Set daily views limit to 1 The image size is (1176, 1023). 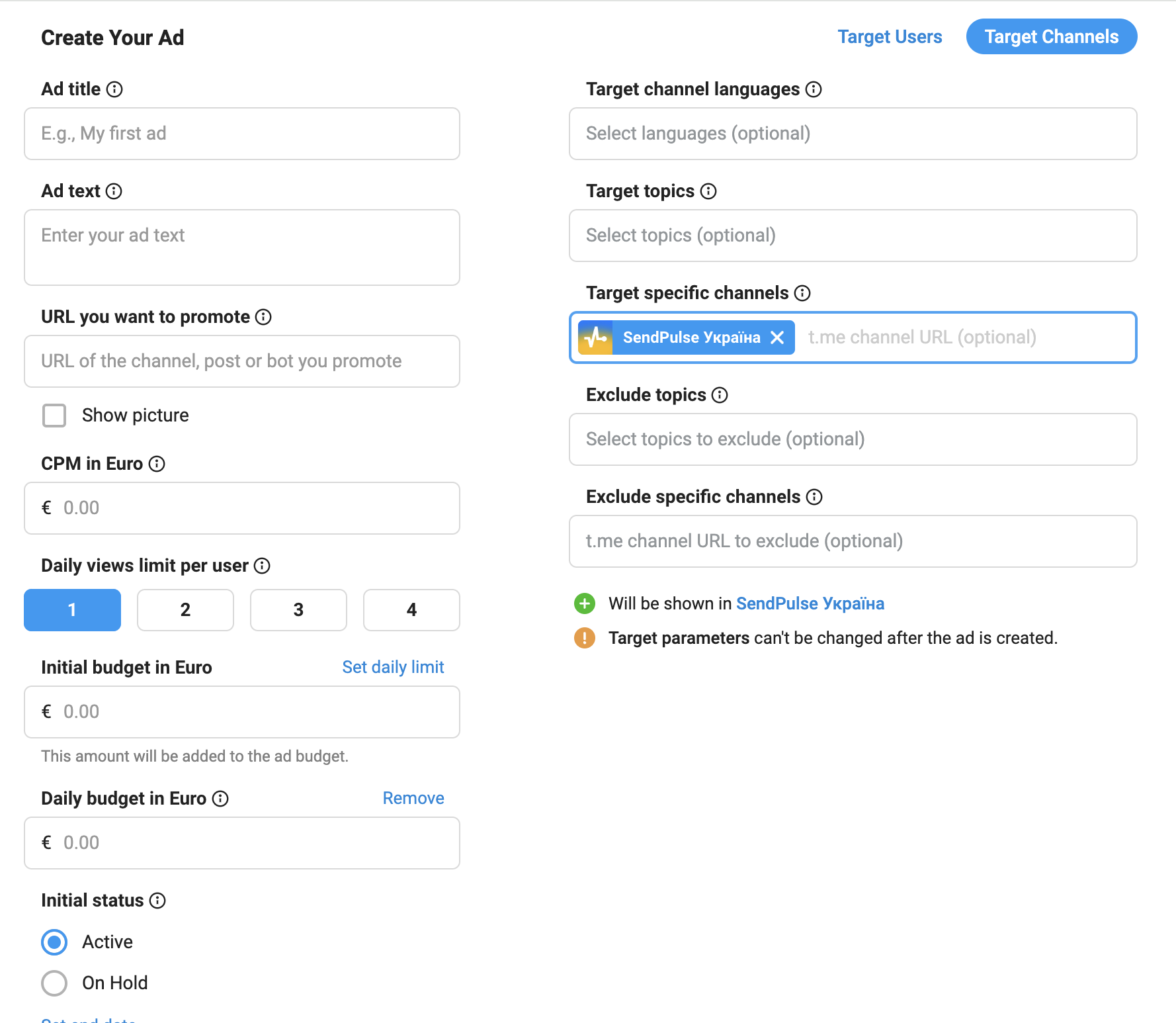tap(72, 610)
